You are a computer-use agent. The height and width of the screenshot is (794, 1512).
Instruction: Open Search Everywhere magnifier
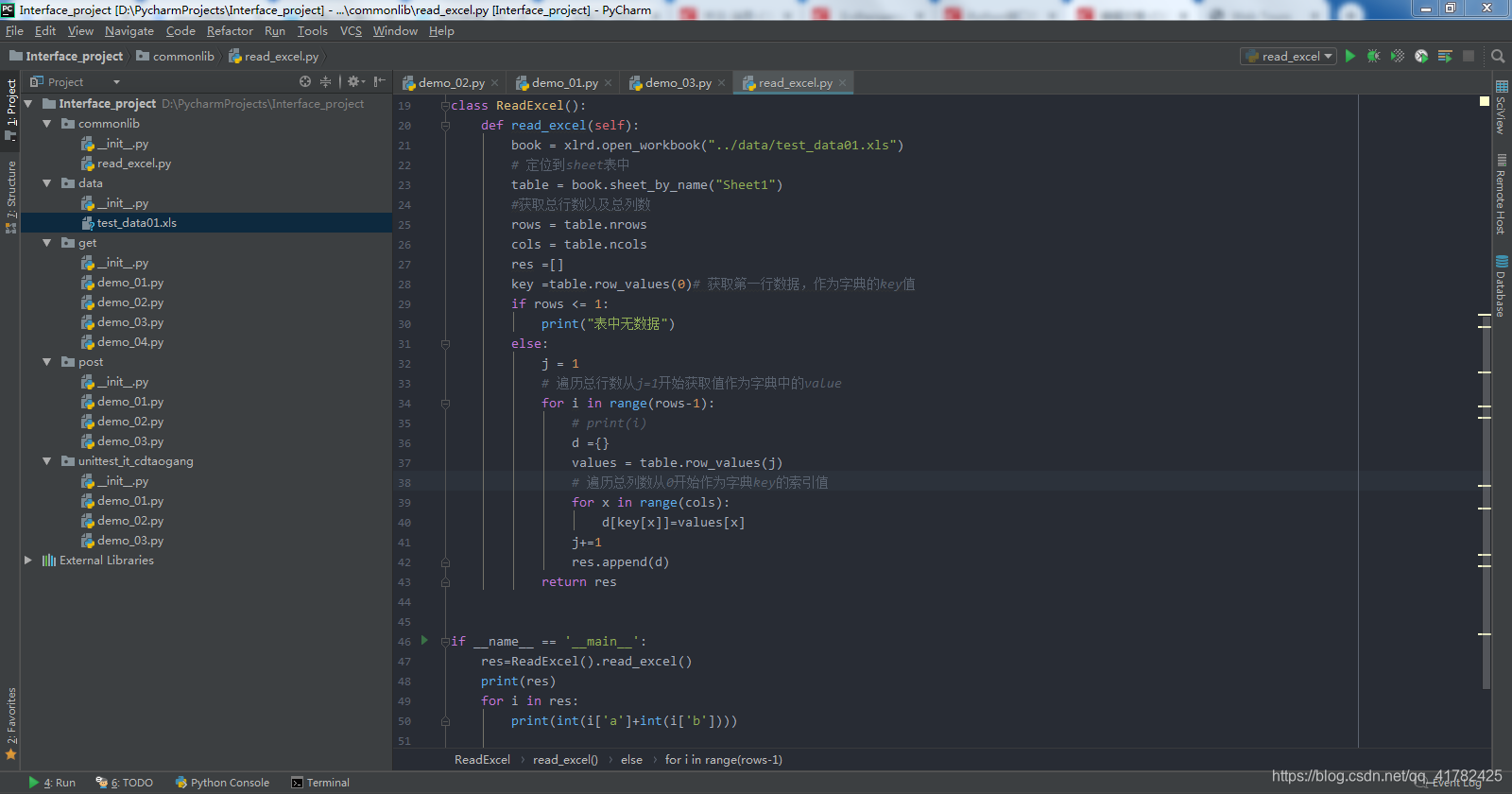click(x=1498, y=56)
